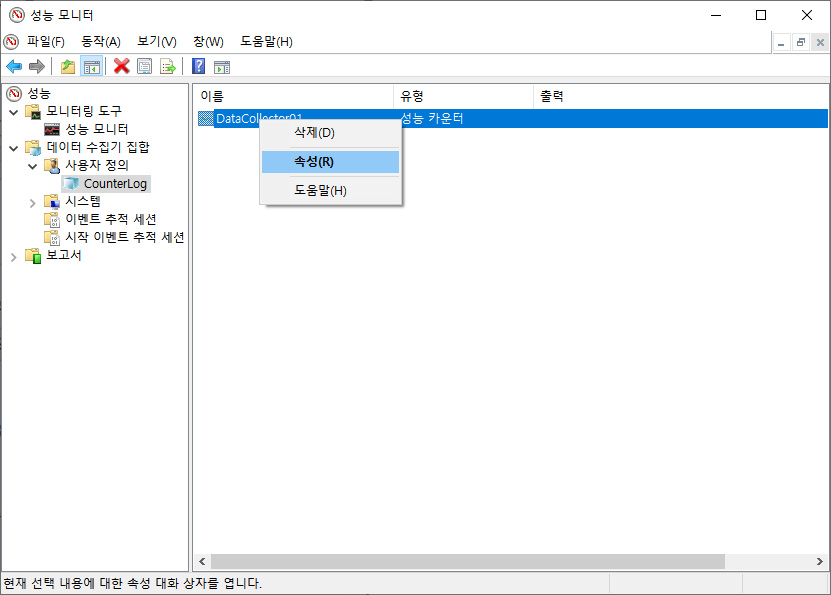831x595 pixels.
Task: Click the DataCollector01 row icon
Action: click(206, 118)
